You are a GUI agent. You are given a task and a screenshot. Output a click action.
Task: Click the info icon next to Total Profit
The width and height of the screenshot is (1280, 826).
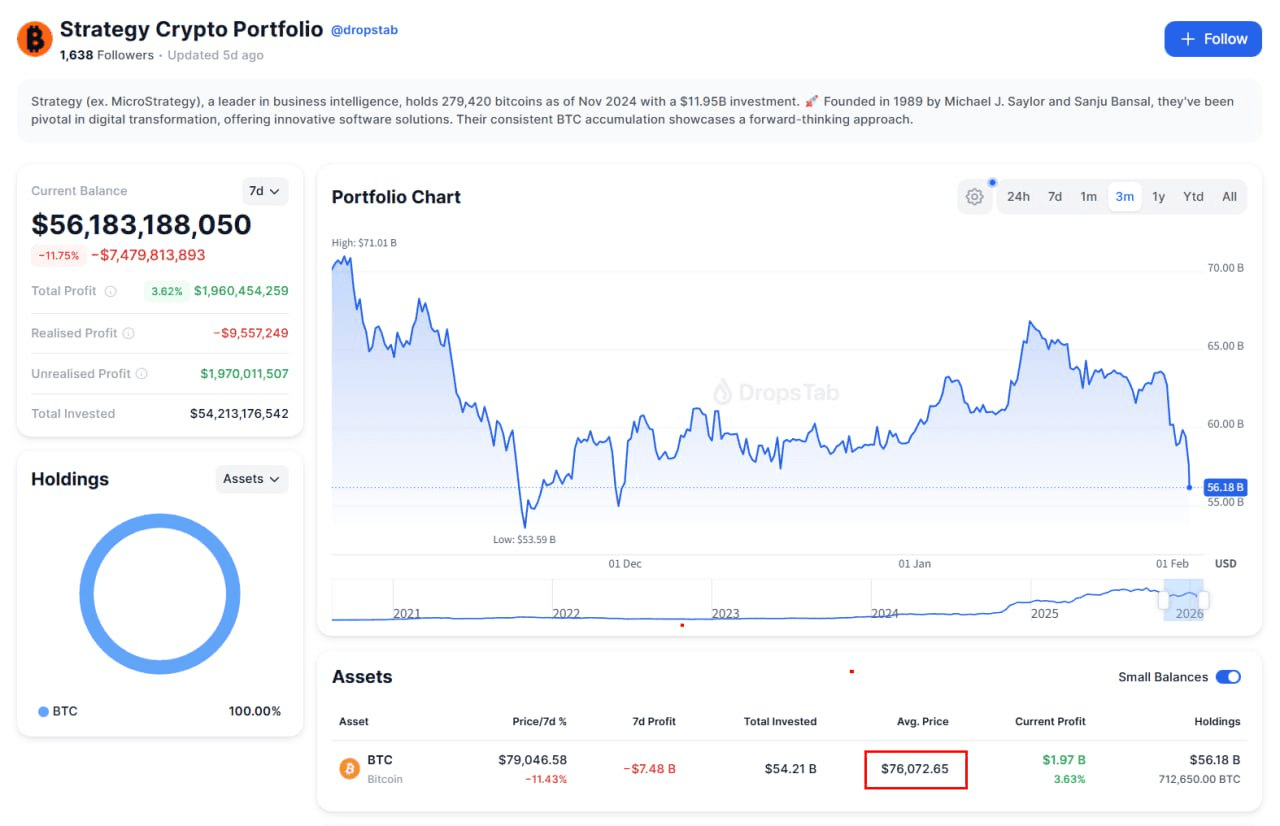(x=111, y=291)
